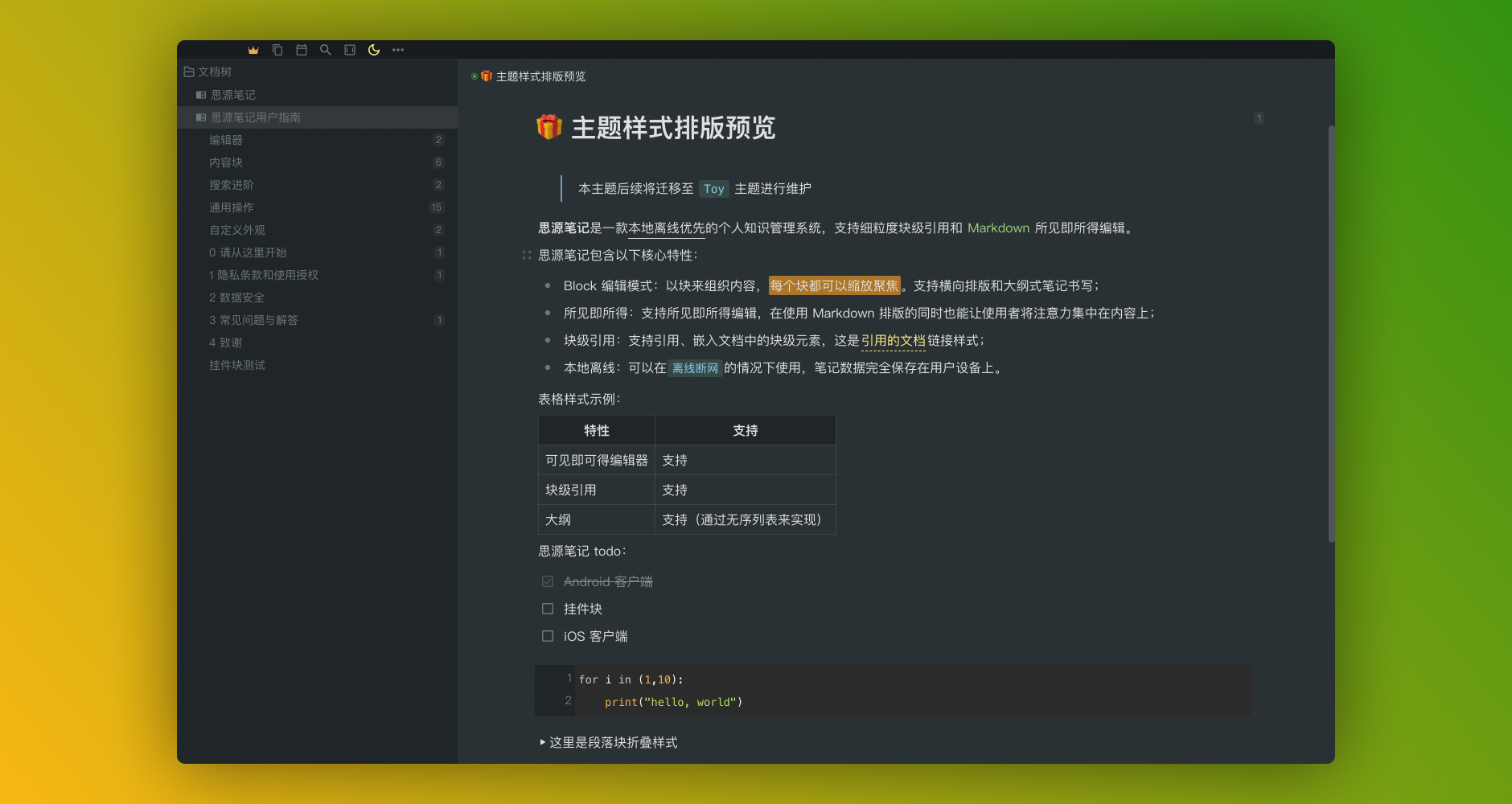Click the text 表格样式示例：
The height and width of the screenshot is (804, 1512).
click(x=580, y=399)
